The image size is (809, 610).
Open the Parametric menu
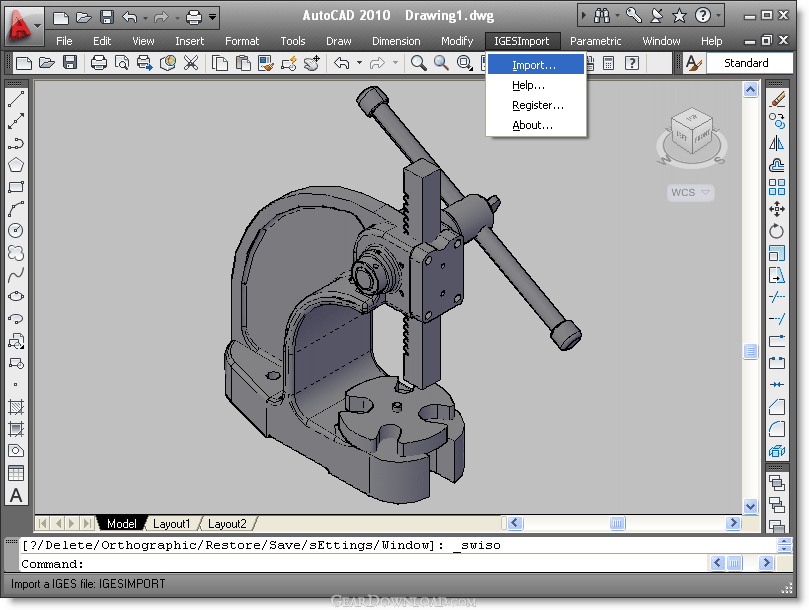tap(595, 41)
